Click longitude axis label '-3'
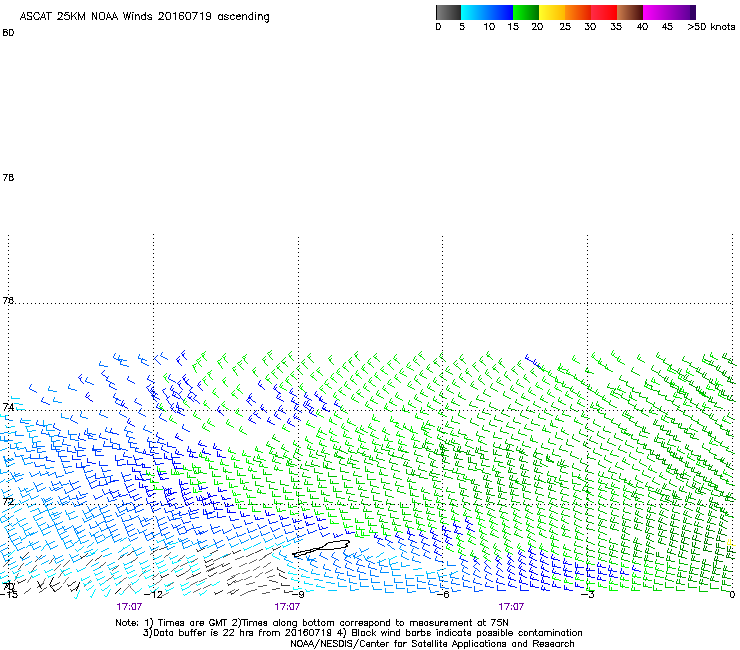 point(588,594)
